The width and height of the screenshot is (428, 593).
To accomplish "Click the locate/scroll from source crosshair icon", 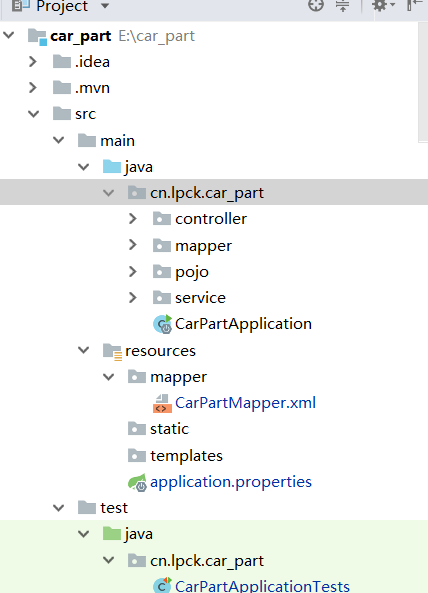I will pos(316,6).
